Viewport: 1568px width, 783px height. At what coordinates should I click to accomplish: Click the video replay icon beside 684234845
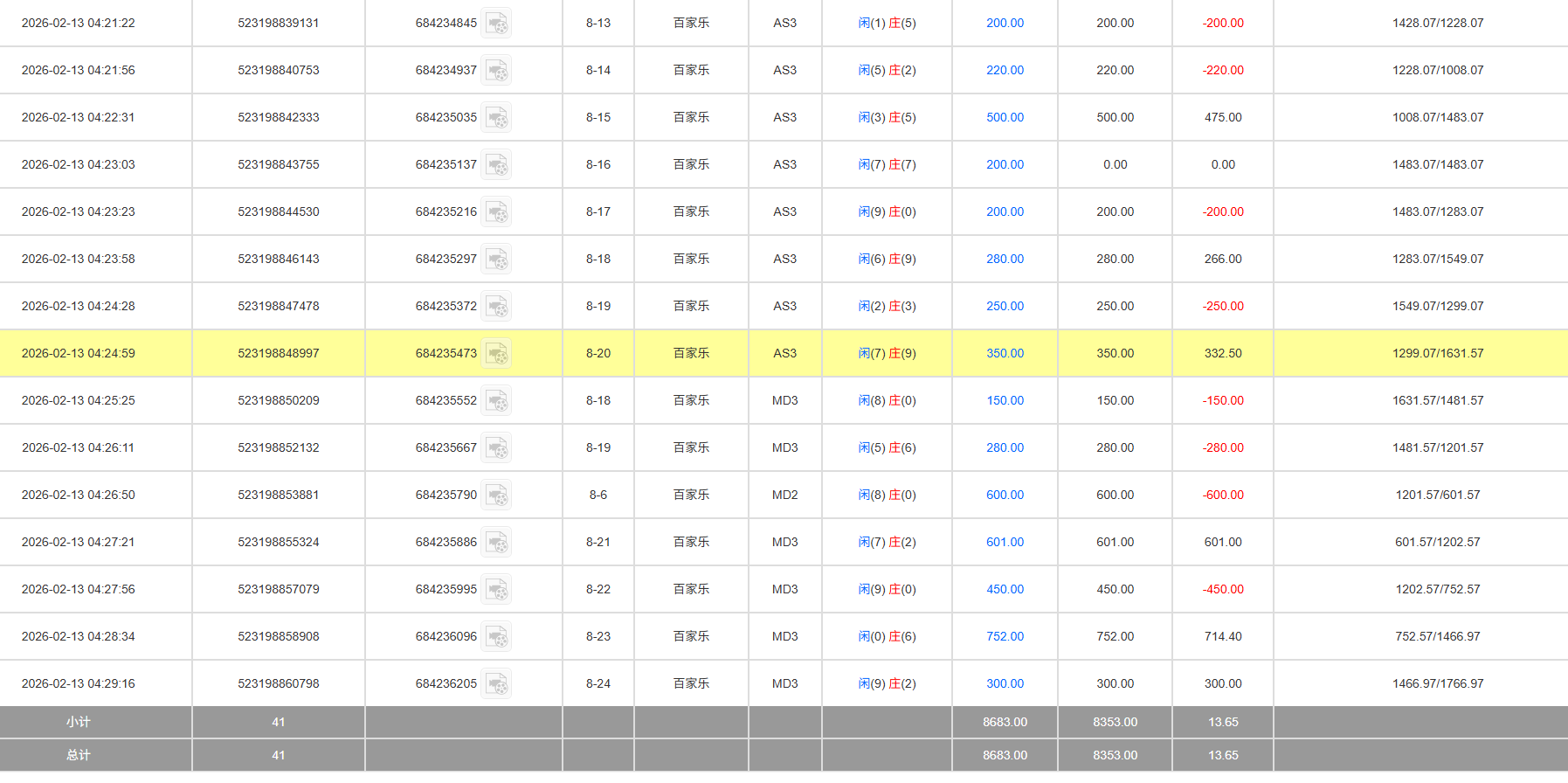(496, 24)
